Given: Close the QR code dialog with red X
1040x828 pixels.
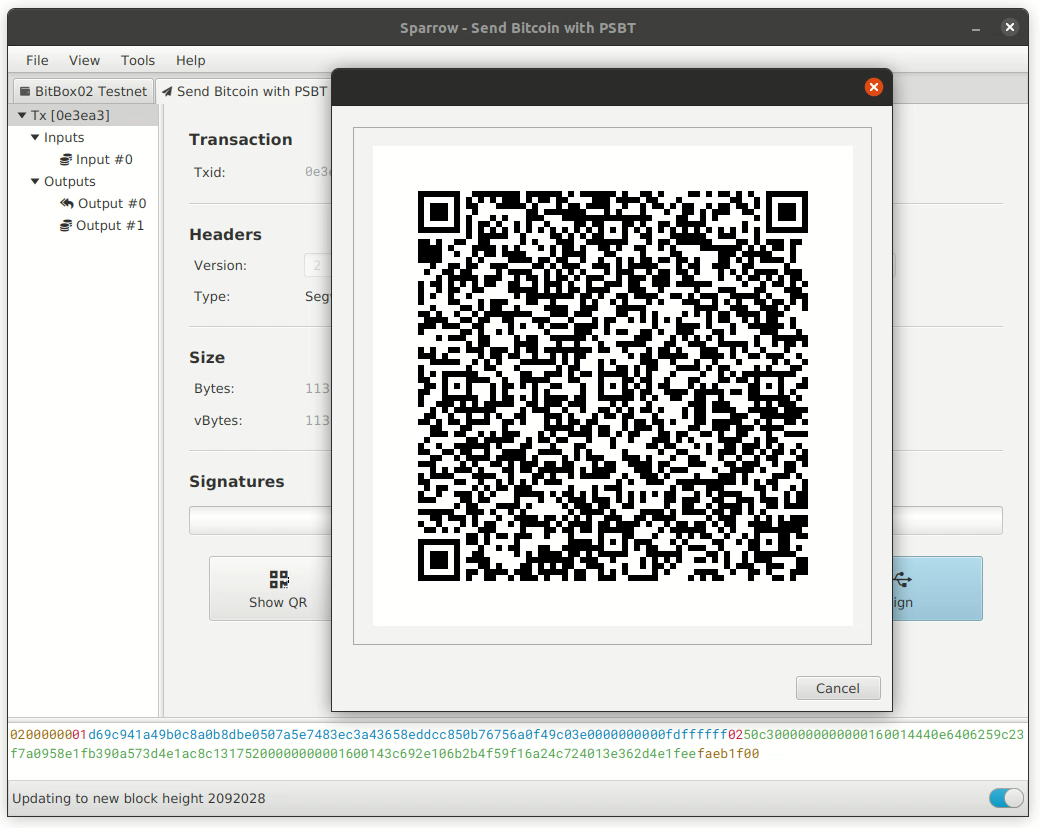Looking at the screenshot, I should click(x=874, y=87).
